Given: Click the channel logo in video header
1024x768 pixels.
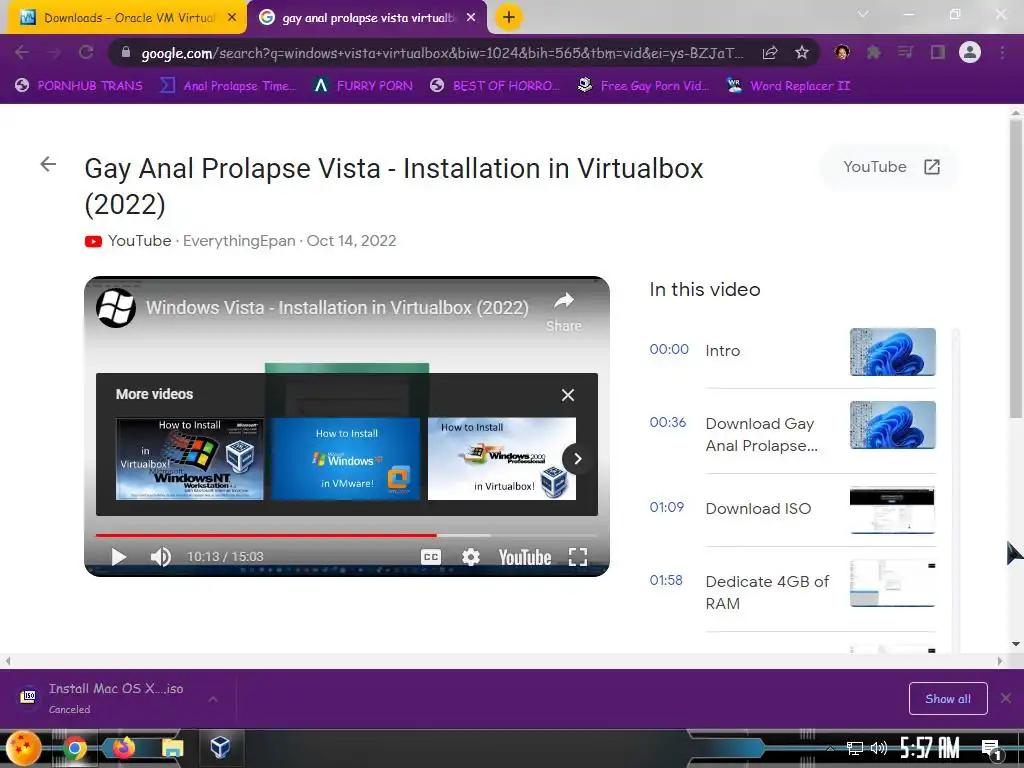Looking at the screenshot, I should 116,308.
